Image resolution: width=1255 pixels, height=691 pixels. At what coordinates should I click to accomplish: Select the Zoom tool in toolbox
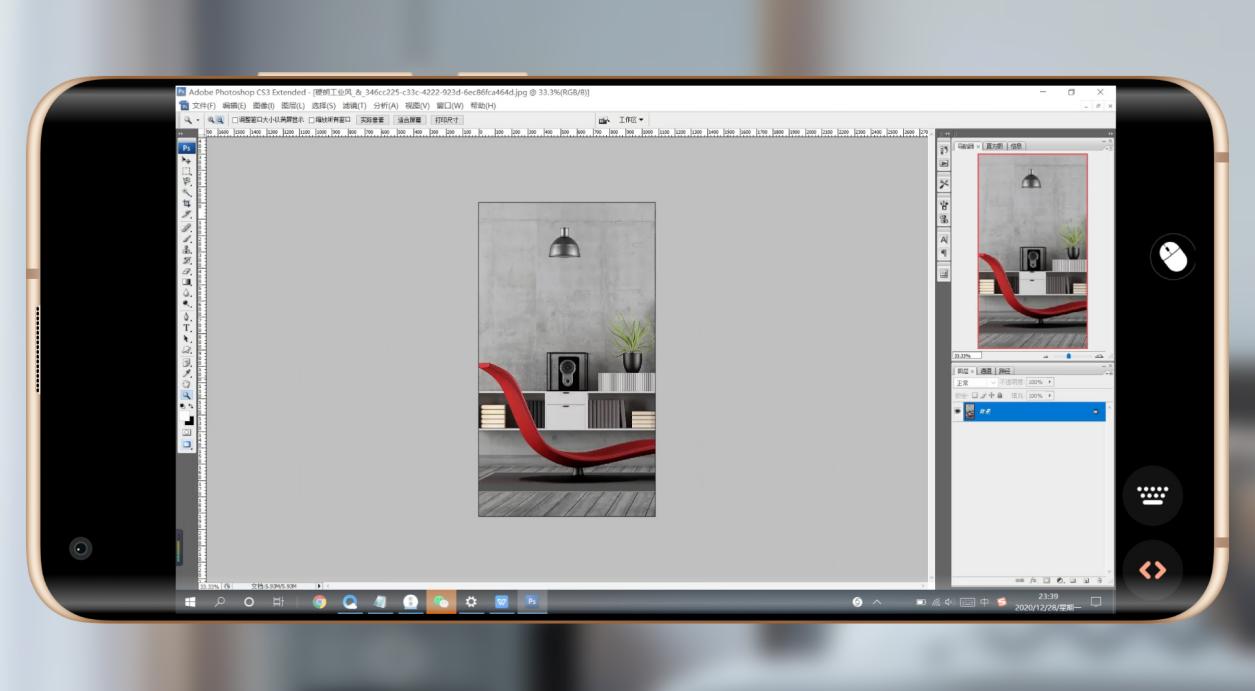pyautogui.click(x=186, y=395)
